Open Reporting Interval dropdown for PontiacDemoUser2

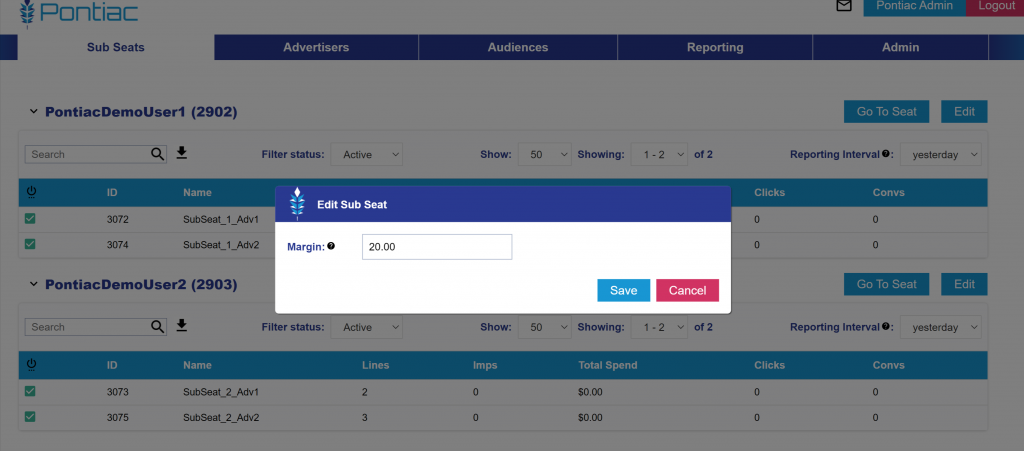(940, 327)
